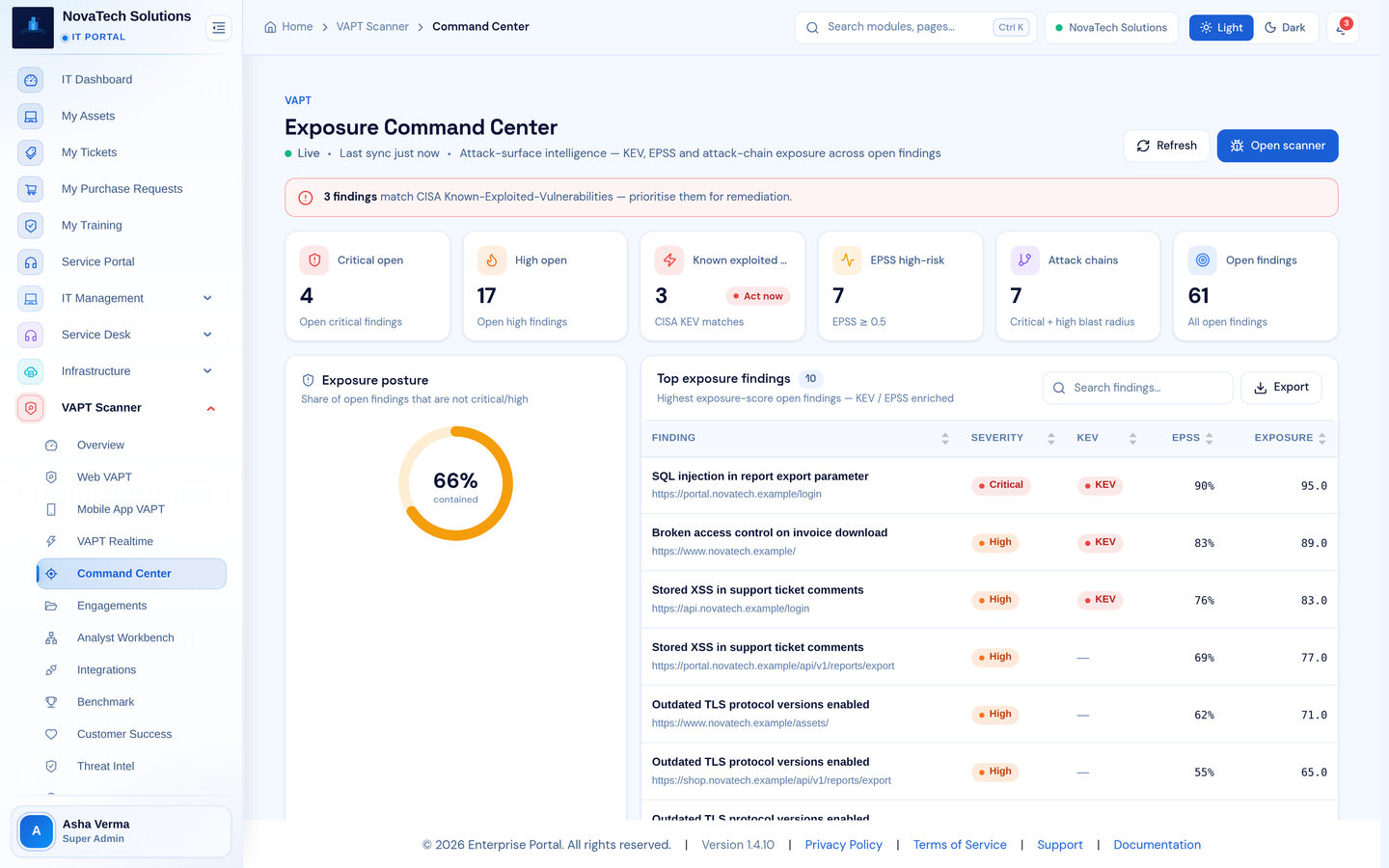Open Asha Verma user profile card

(121, 831)
